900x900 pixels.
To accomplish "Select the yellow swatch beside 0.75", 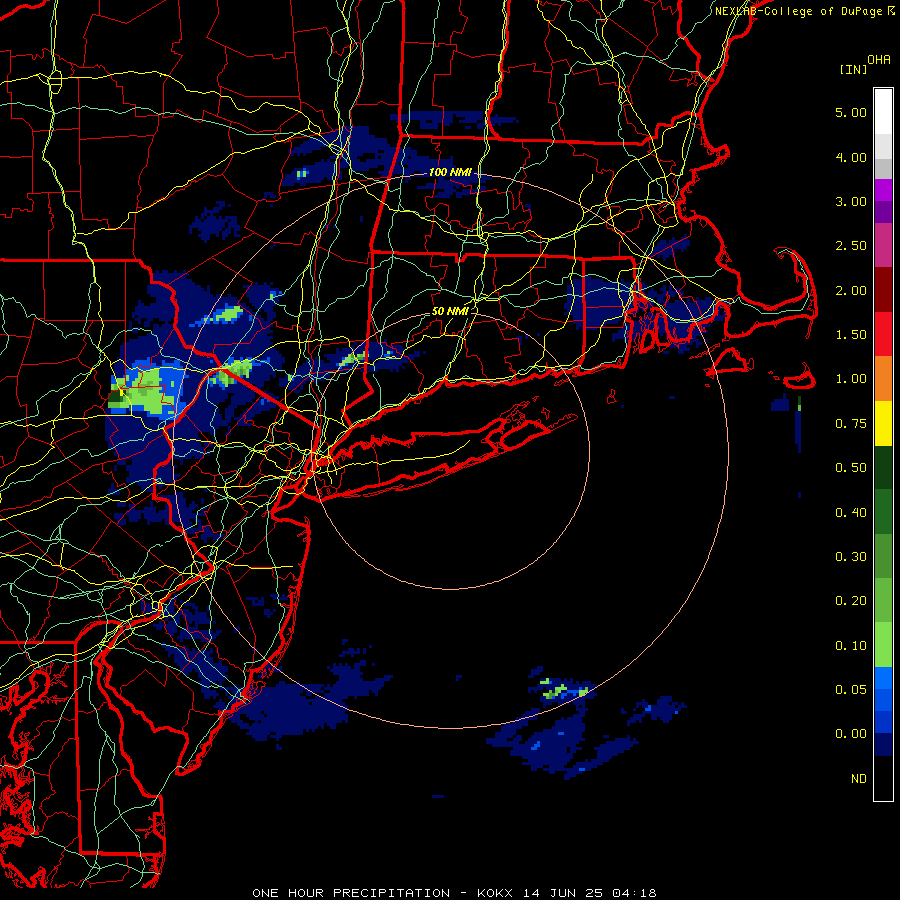I will (883, 423).
